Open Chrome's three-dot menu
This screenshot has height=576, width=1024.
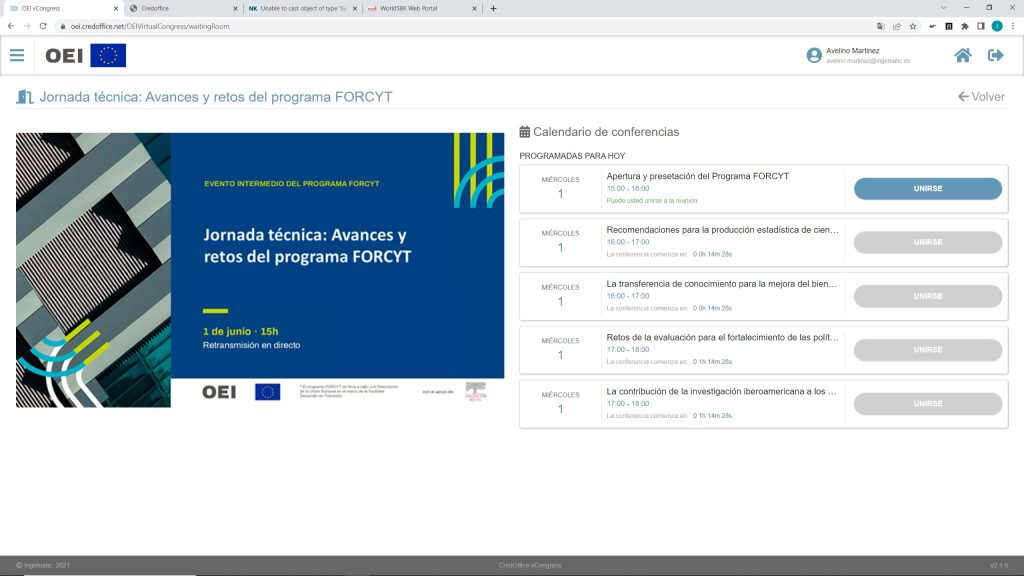[1013, 26]
